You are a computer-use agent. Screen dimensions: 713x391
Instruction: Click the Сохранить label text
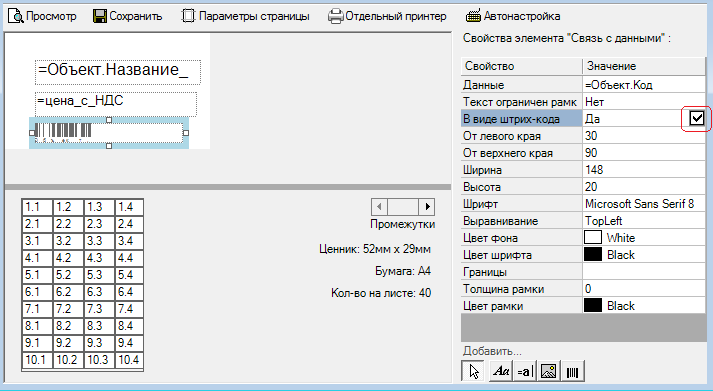click(136, 16)
